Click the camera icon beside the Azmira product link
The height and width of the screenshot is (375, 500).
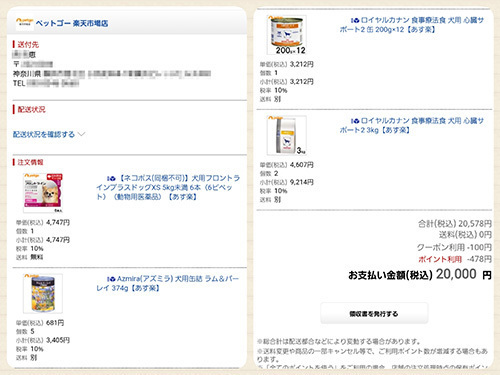coord(111,279)
